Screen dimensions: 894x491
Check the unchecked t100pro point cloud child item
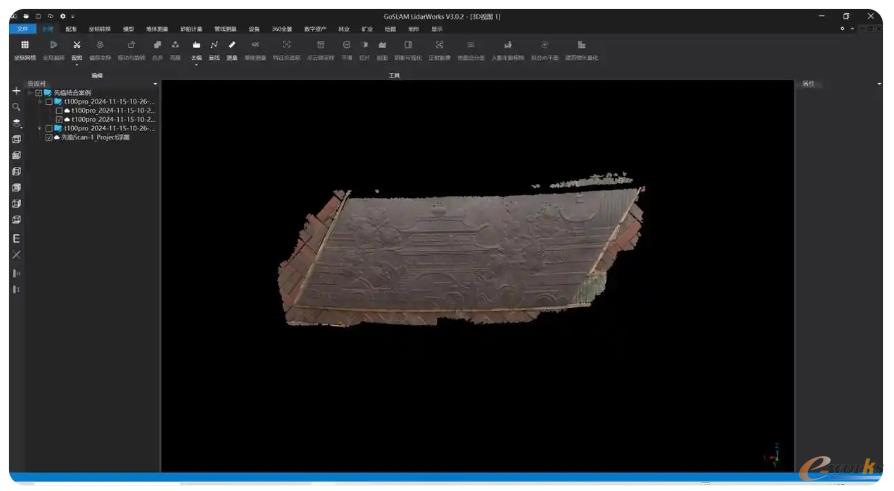(x=59, y=111)
